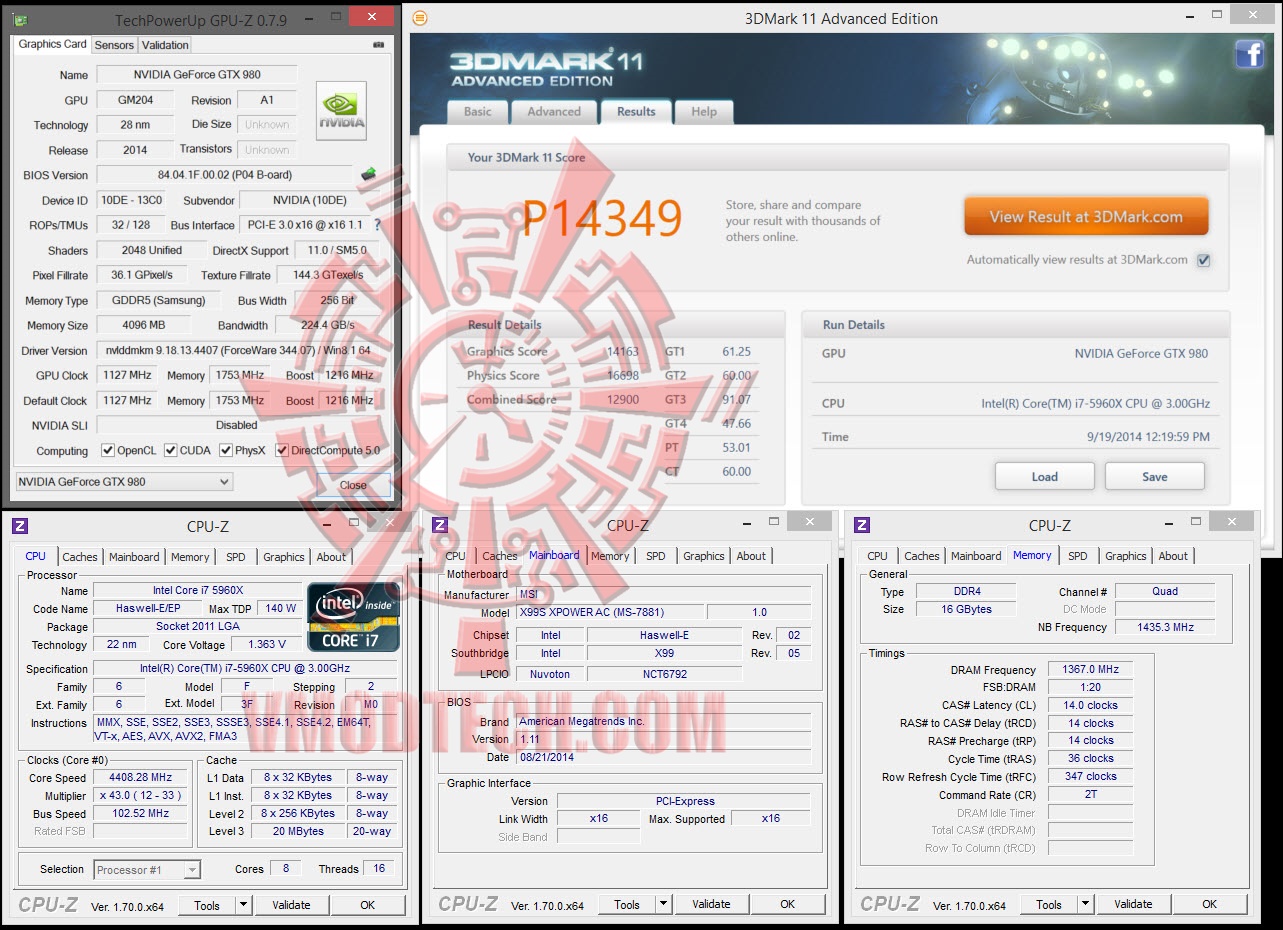
Task: Select the Results tab in 3DMark 11
Action: (x=636, y=111)
